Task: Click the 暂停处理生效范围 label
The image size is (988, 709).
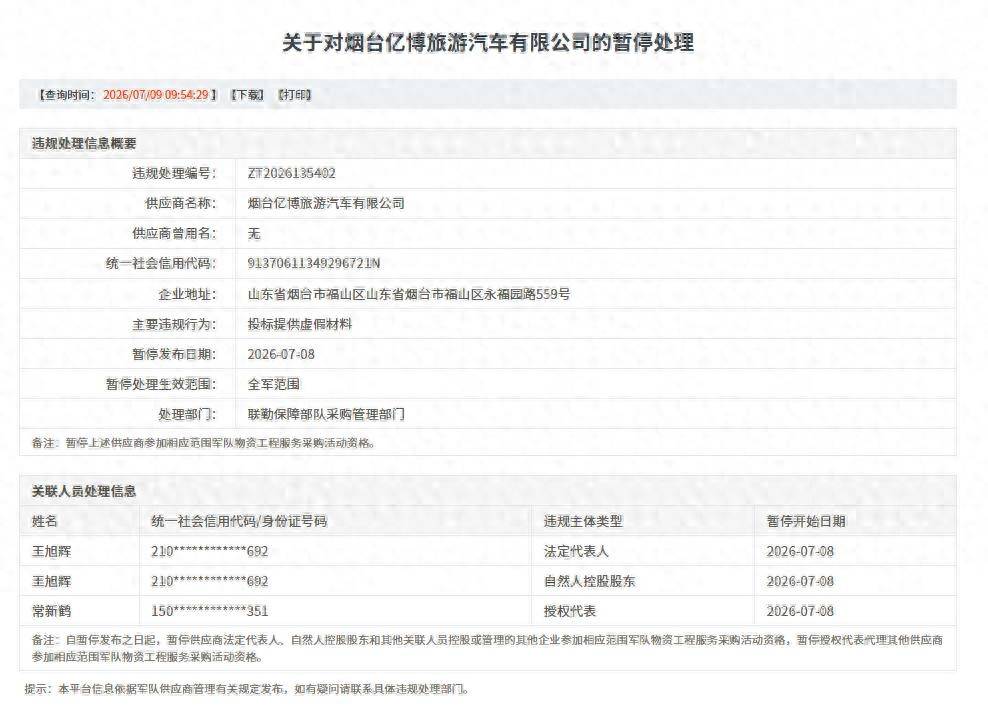Action: 161,384
